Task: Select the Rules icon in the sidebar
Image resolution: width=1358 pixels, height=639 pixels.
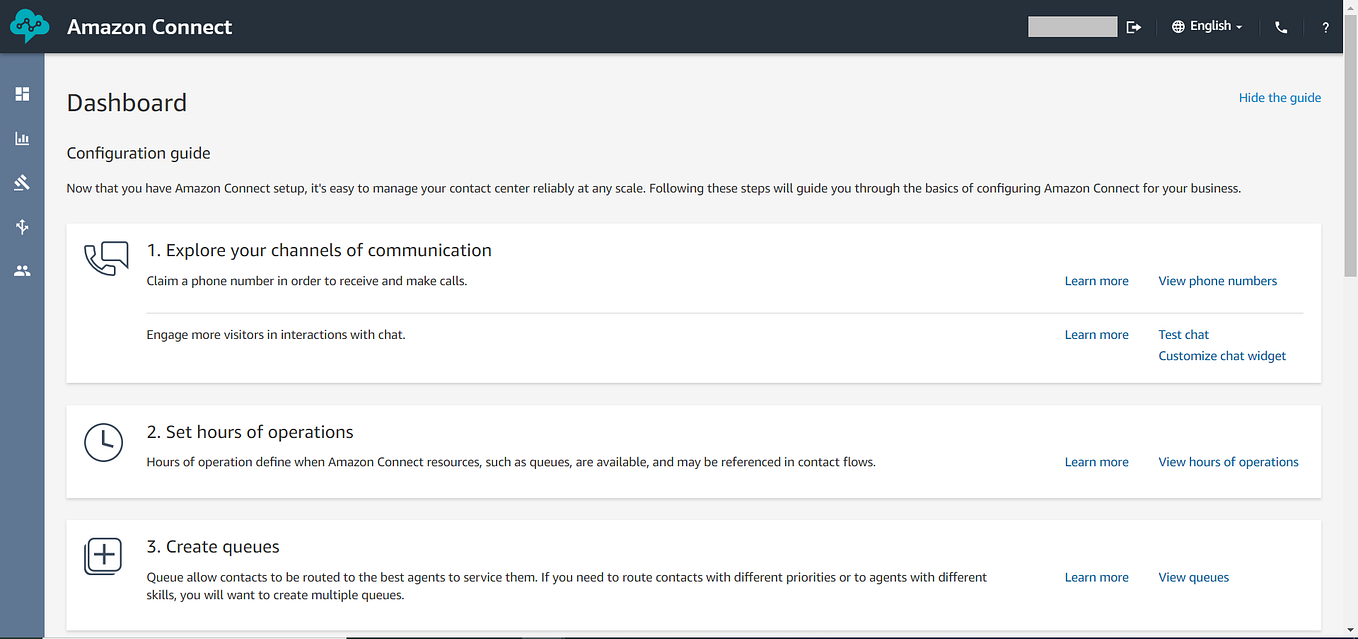Action: (x=22, y=182)
